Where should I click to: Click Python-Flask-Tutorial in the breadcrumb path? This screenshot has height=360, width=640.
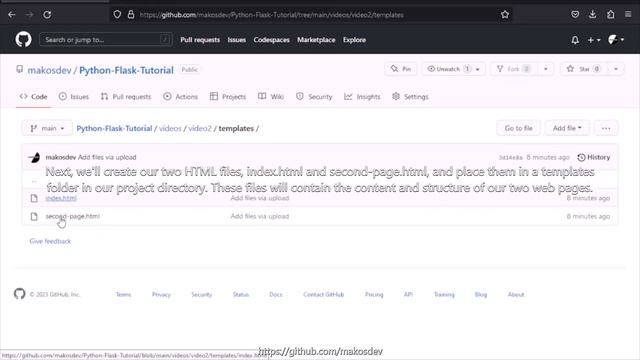coord(114,128)
